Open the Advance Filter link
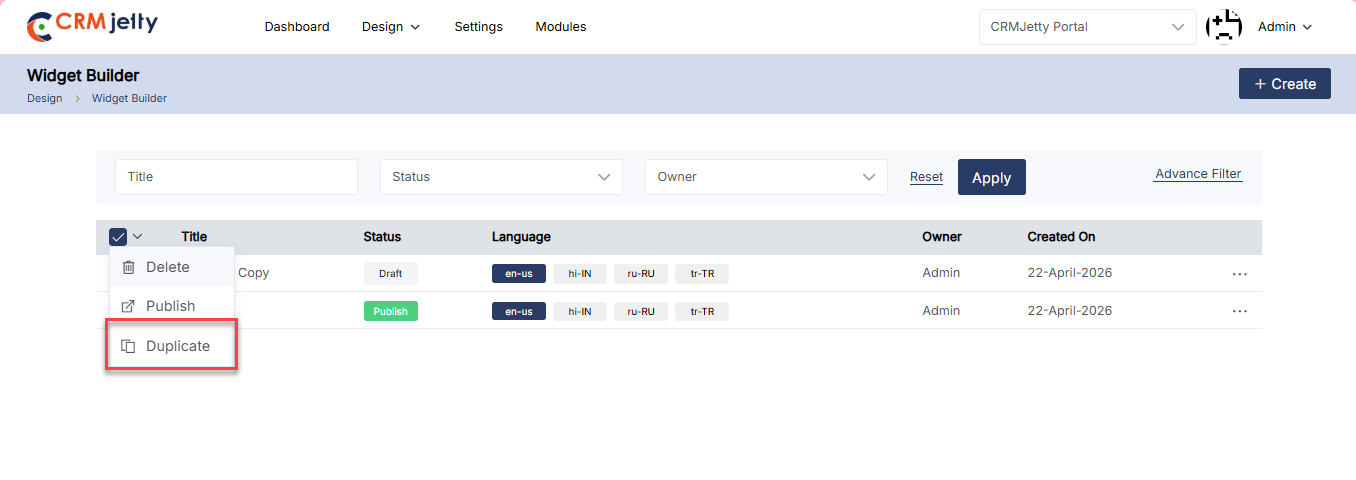The height and width of the screenshot is (480, 1356). (1198, 174)
